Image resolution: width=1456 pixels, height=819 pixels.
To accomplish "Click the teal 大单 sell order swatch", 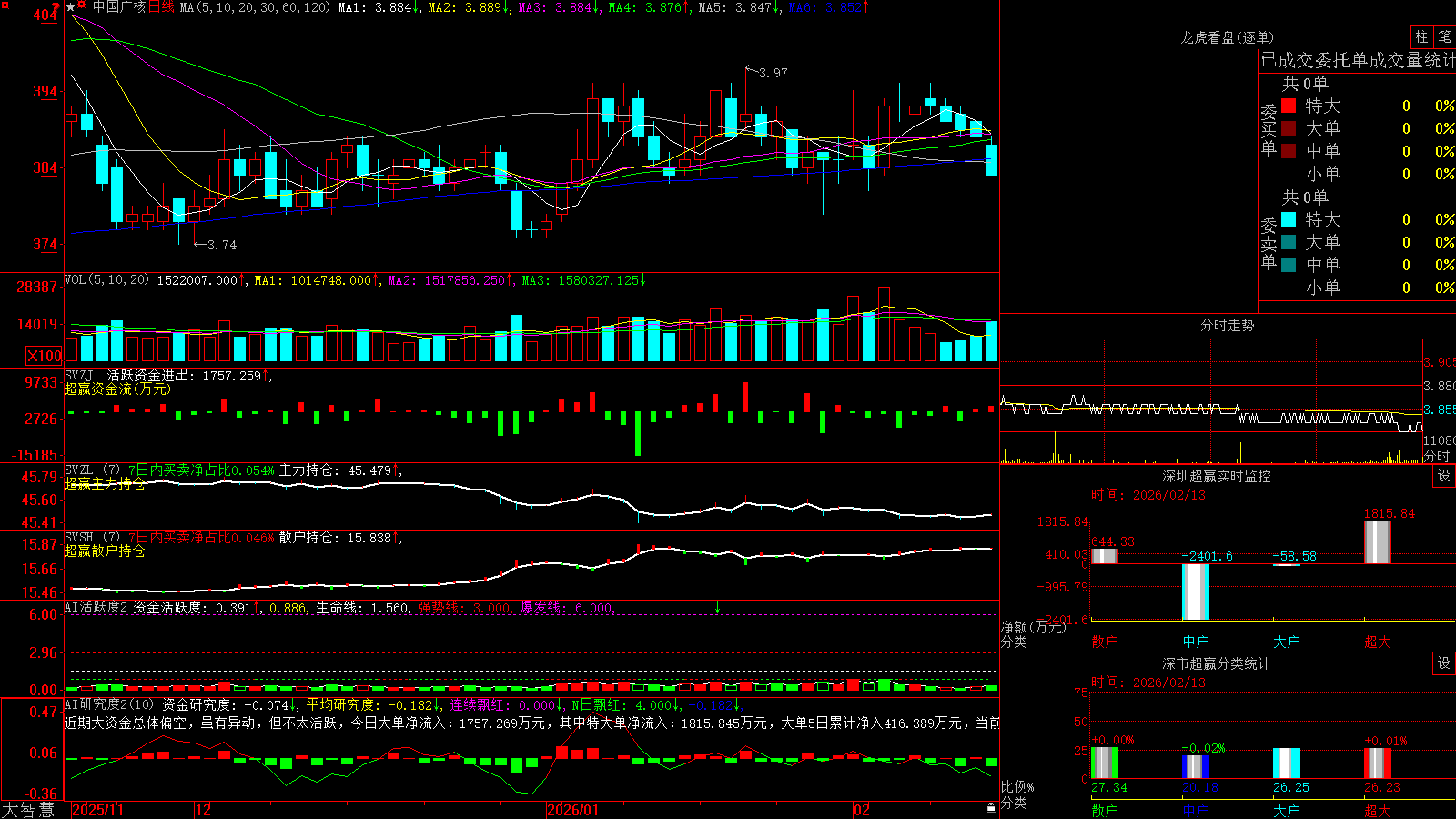I will 1289,242.
